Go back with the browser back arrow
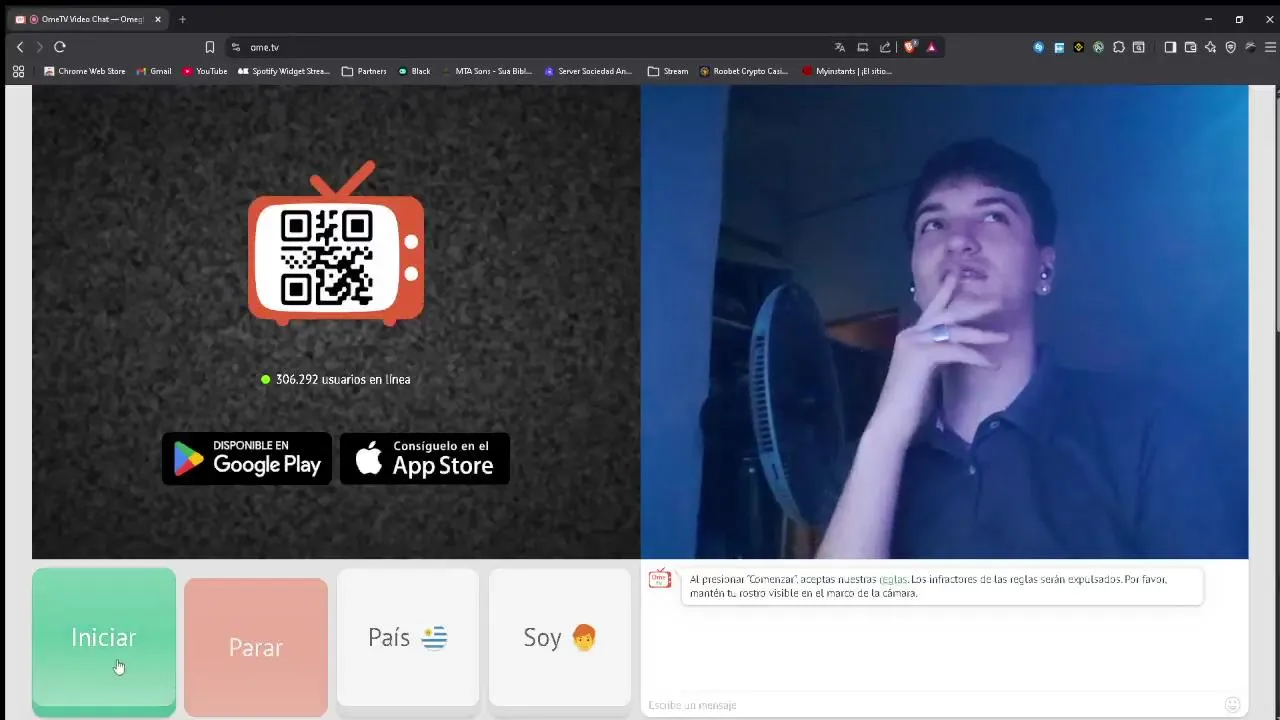The height and width of the screenshot is (720, 1280). [20, 47]
